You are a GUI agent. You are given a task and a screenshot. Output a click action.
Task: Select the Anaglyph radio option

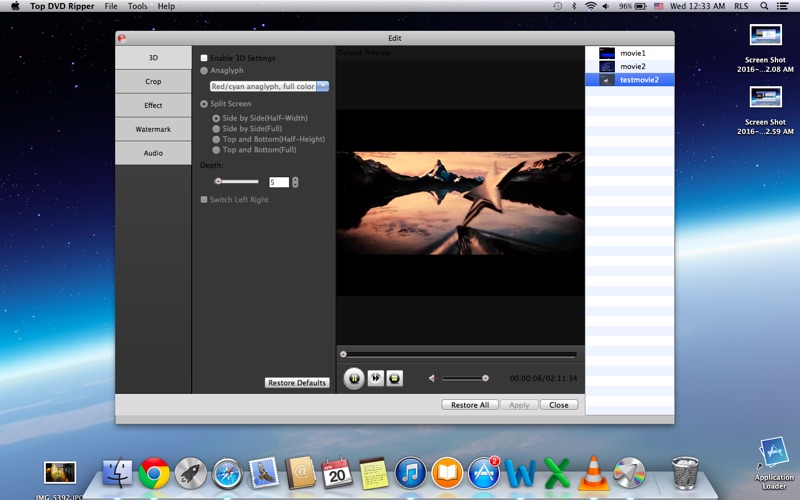click(204, 71)
